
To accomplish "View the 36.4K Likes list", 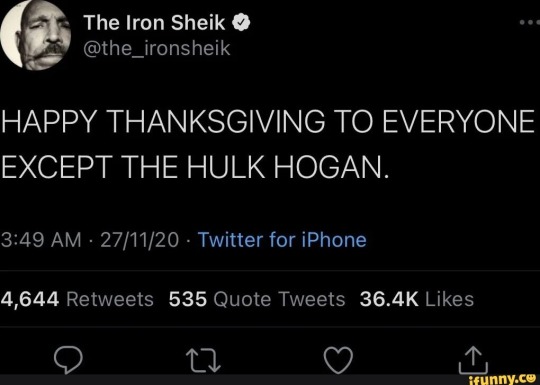I will click(x=417, y=299).
